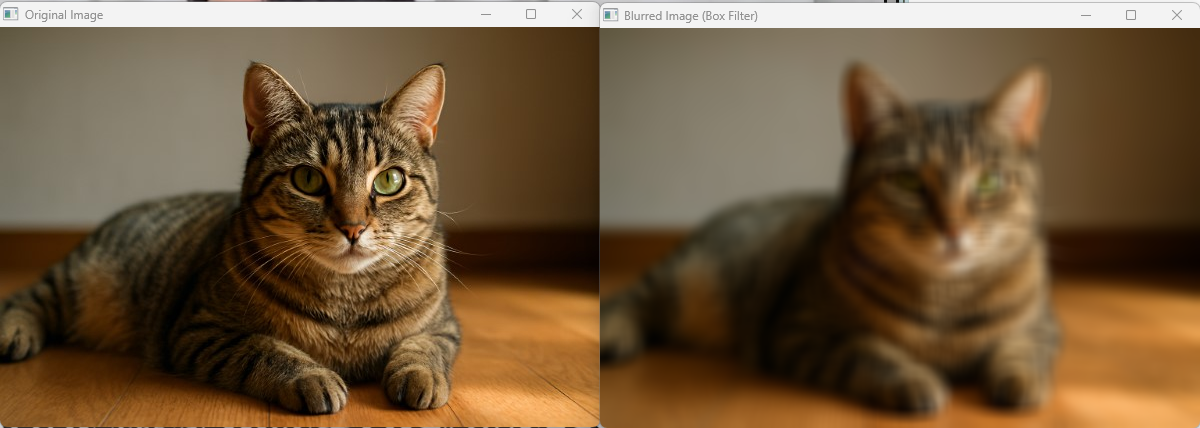Minimize the Blurred Image (Box Filter) window
This screenshot has width=1200, height=428.
[x=1085, y=15]
